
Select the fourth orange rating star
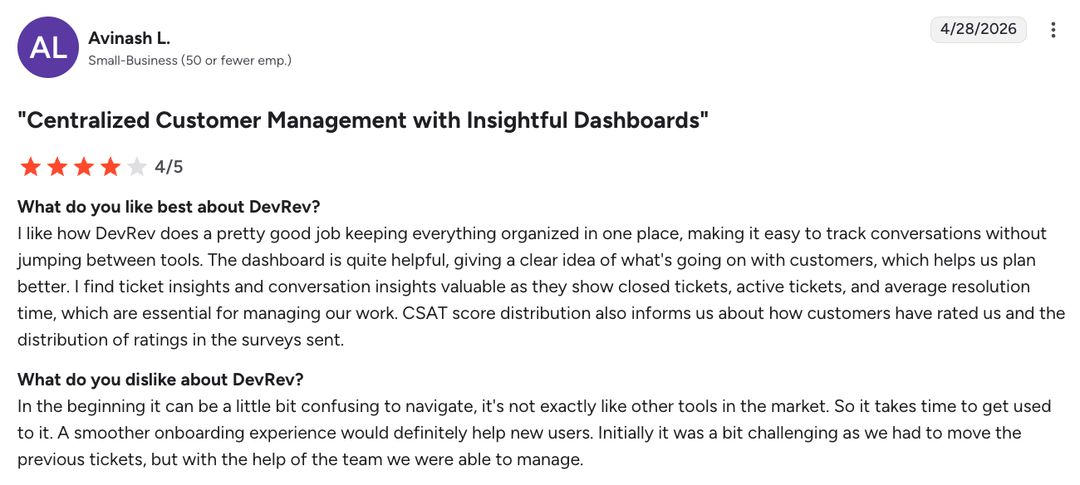(x=110, y=167)
